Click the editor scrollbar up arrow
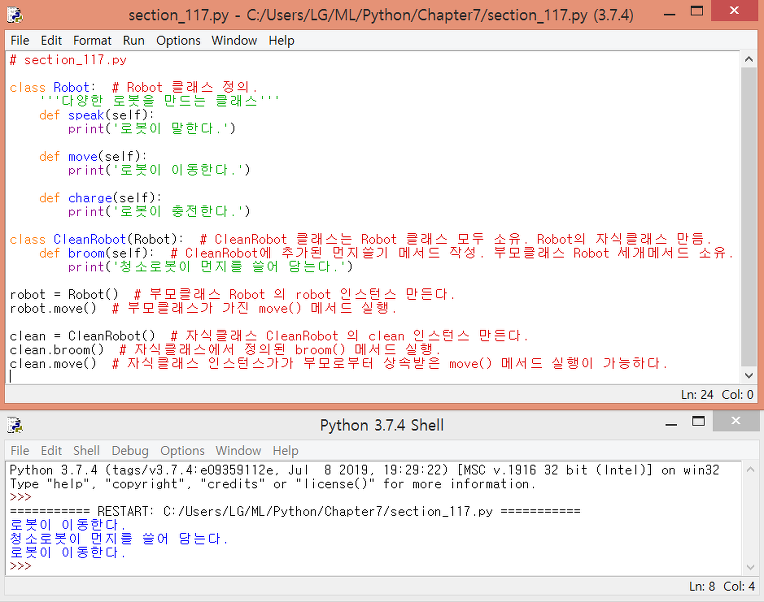Viewport: 764px width, 602px height. pyautogui.click(x=748, y=59)
